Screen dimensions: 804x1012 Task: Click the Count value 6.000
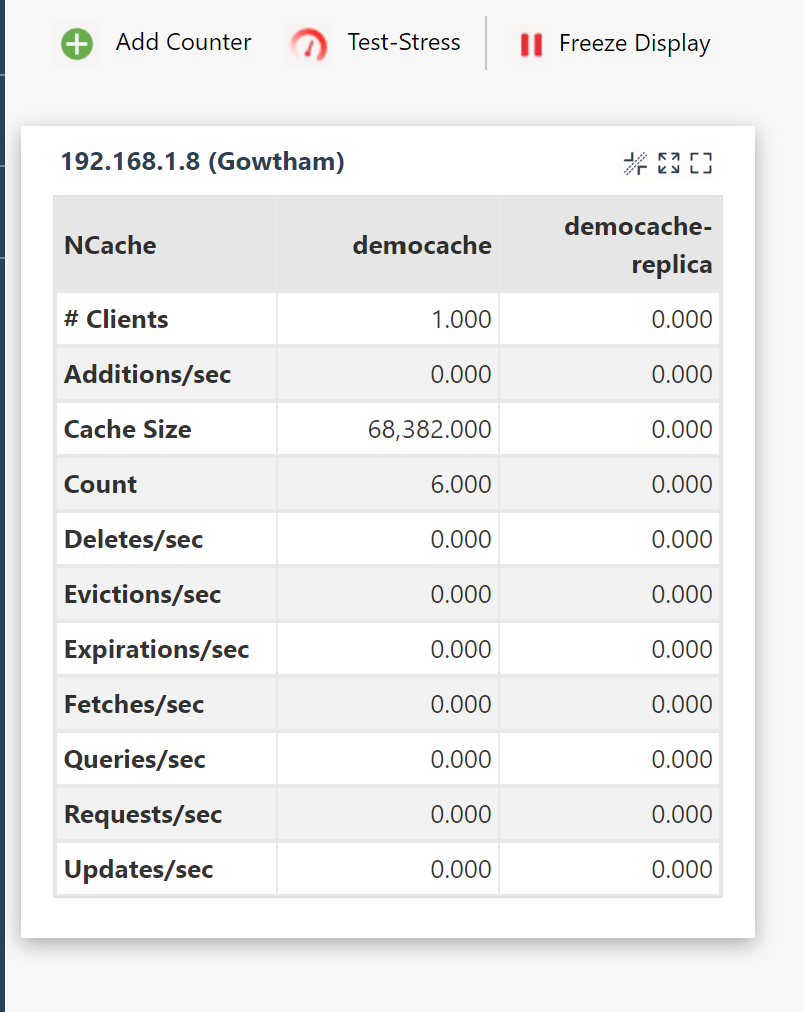pos(461,484)
